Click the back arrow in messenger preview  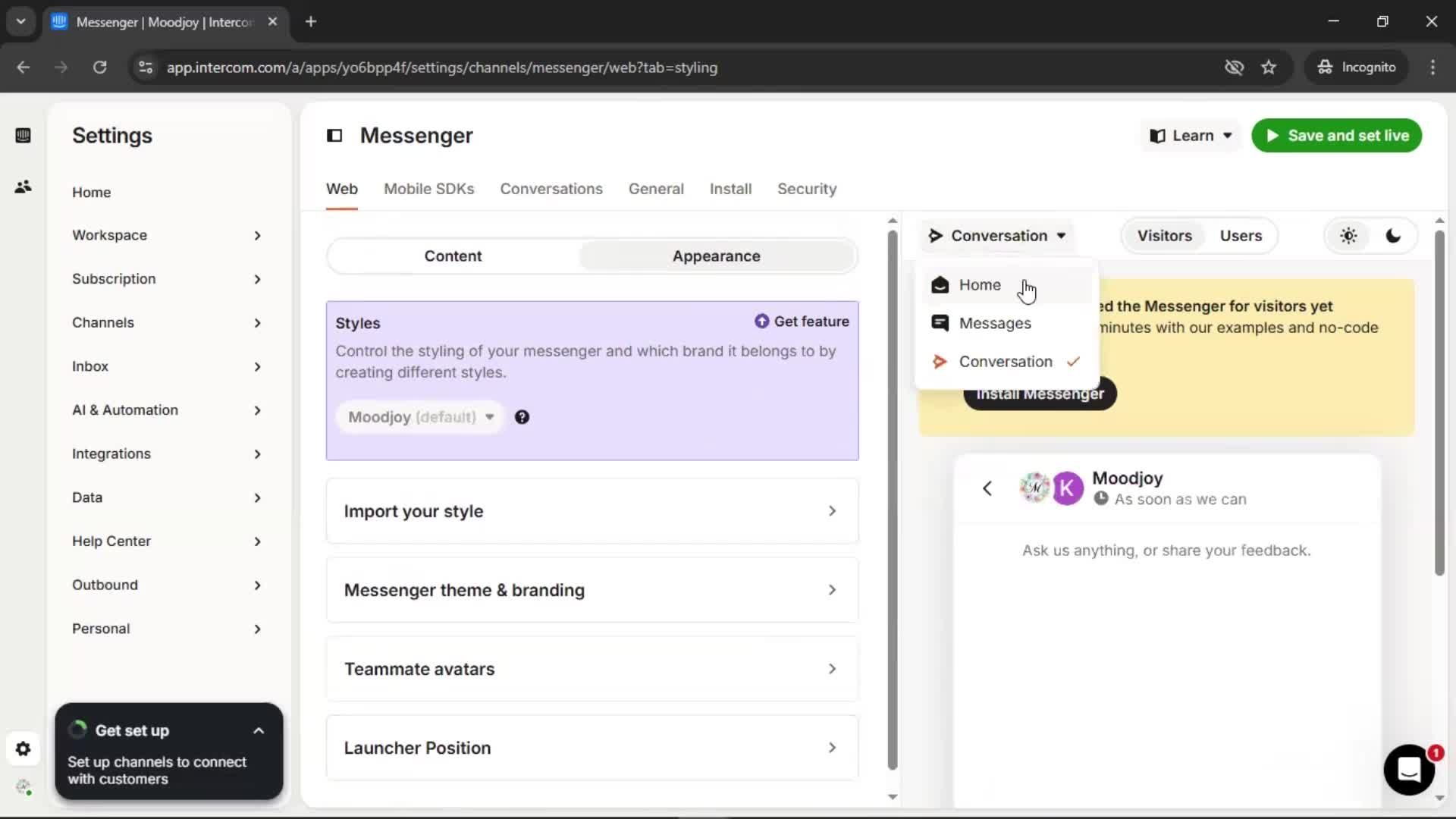point(987,488)
